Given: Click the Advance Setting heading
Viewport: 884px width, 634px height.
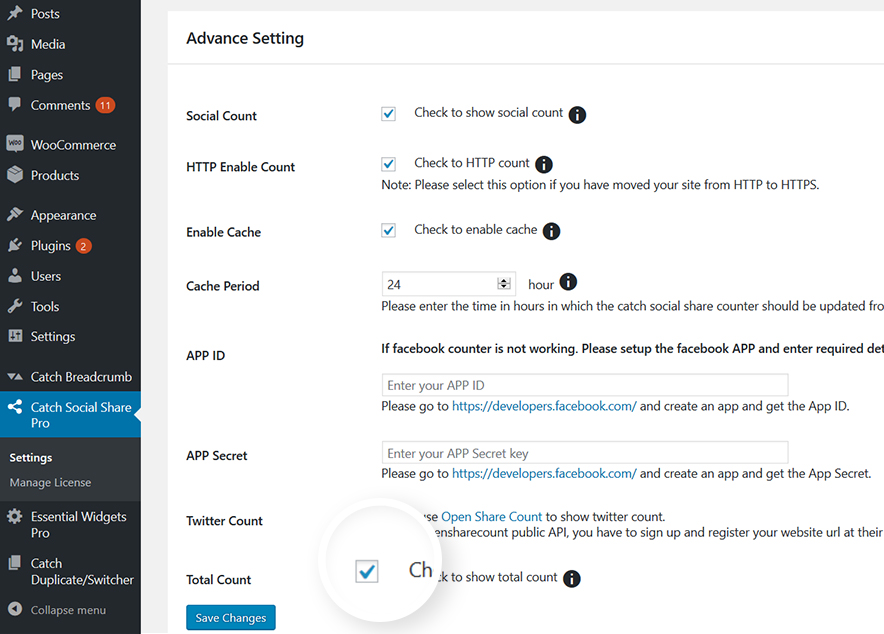Looking at the screenshot, I should point(245,38).
